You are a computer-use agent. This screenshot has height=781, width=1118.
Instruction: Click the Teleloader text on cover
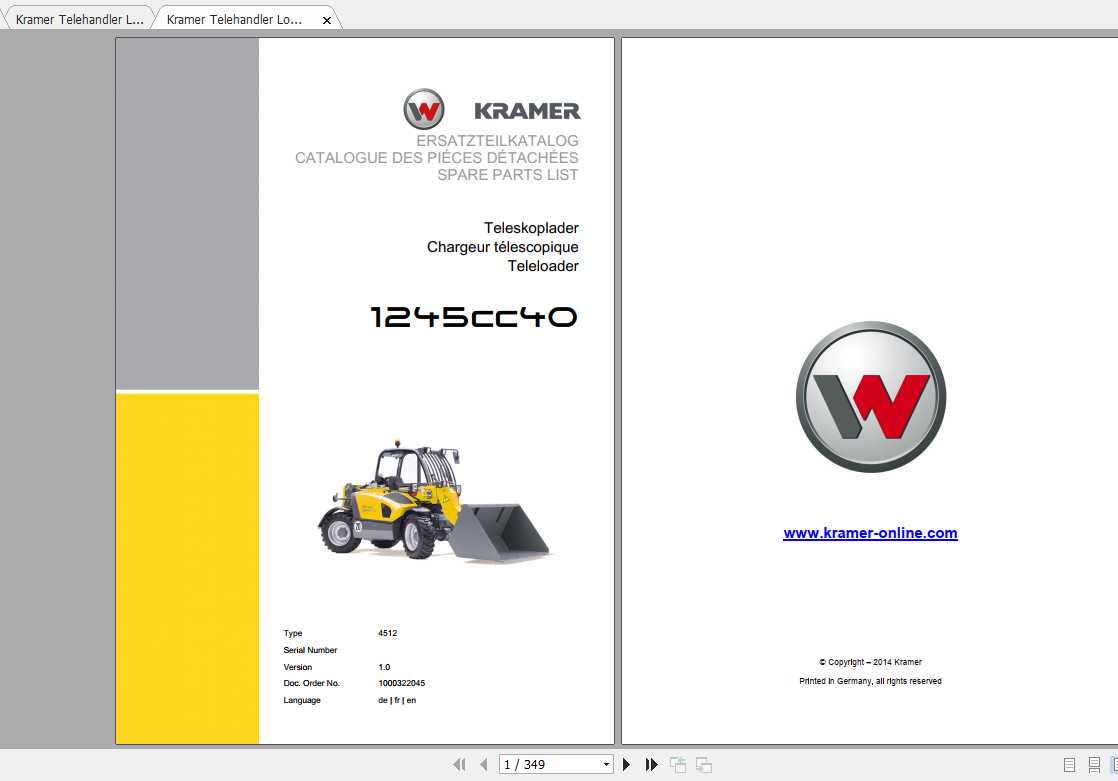click(x=543, y=266)
